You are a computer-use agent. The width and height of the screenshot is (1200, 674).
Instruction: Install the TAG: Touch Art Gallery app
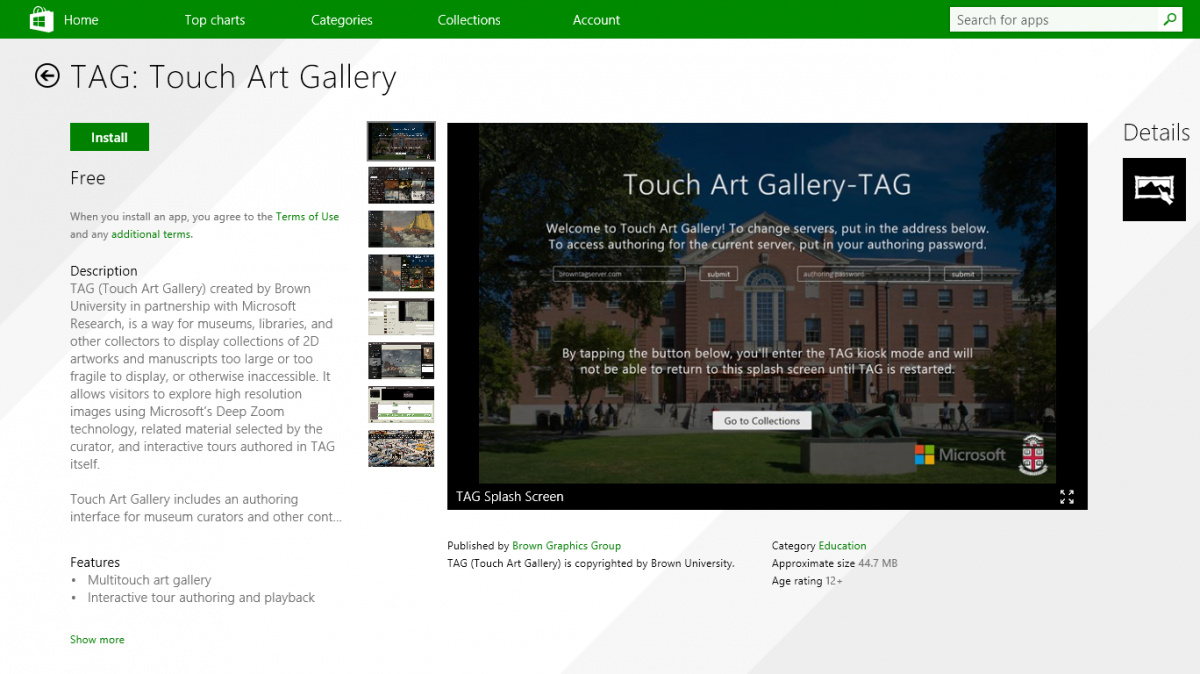pos(109,137)
